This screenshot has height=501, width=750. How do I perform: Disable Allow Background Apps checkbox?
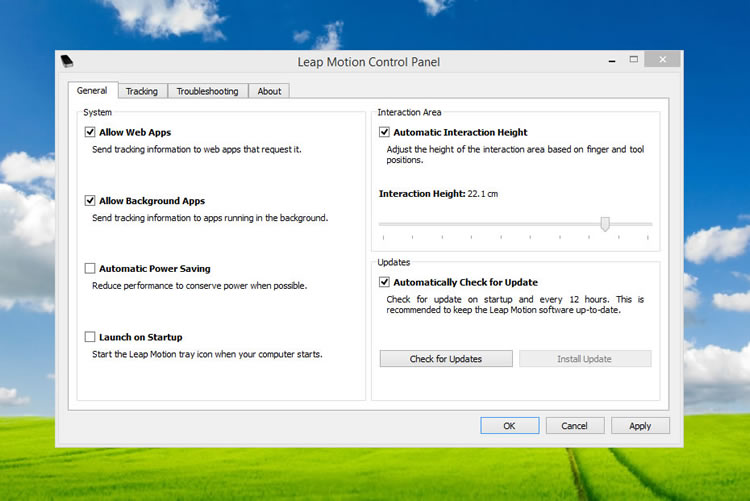90,201
